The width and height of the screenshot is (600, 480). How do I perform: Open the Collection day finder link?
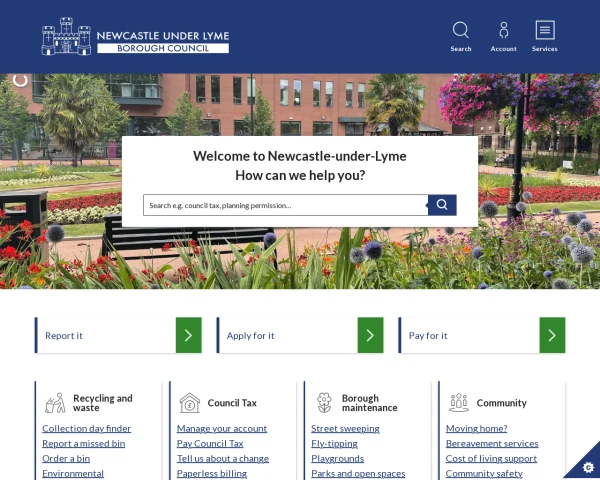click(x=86, y=428)
